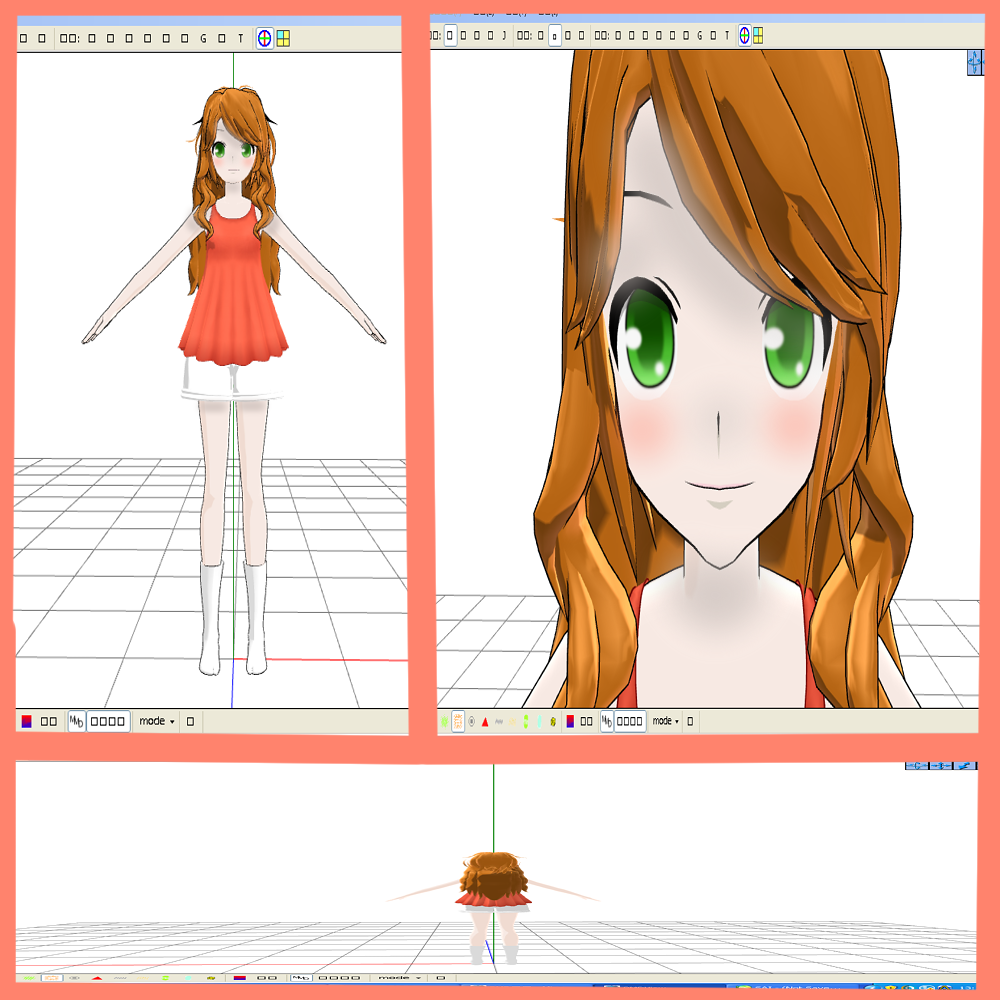The width and height of the screenshot is (1000, 1000).
Task: Click the single-square button after mode in left view
Action: [190, 721]
